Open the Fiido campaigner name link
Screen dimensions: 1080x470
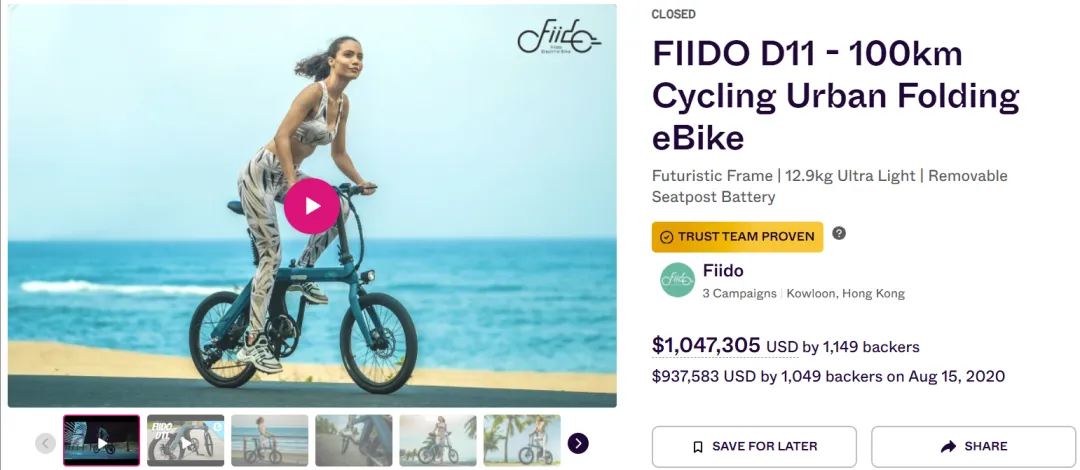(x=723, y=271)
